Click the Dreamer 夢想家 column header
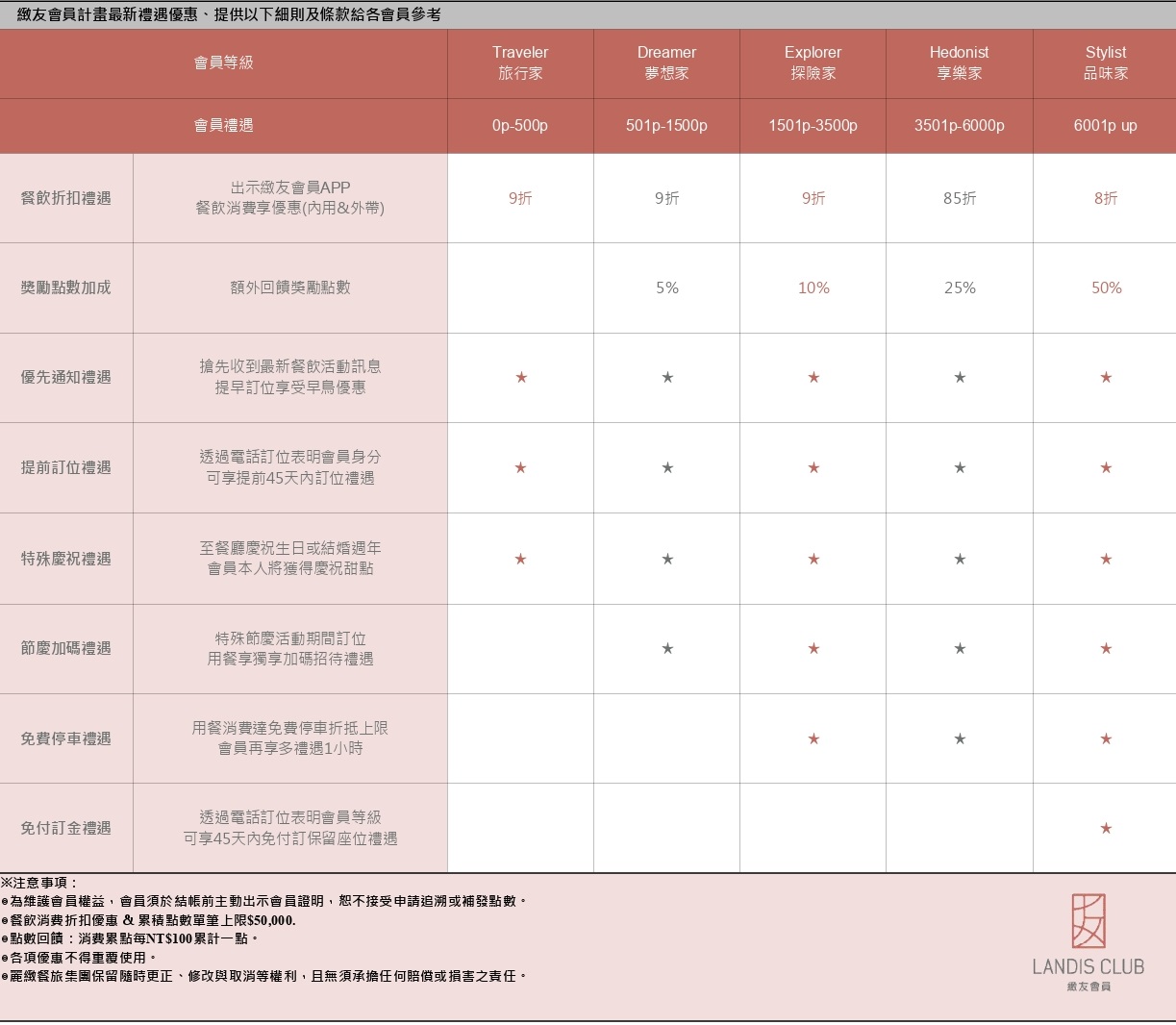 click(x=666, y=62)
